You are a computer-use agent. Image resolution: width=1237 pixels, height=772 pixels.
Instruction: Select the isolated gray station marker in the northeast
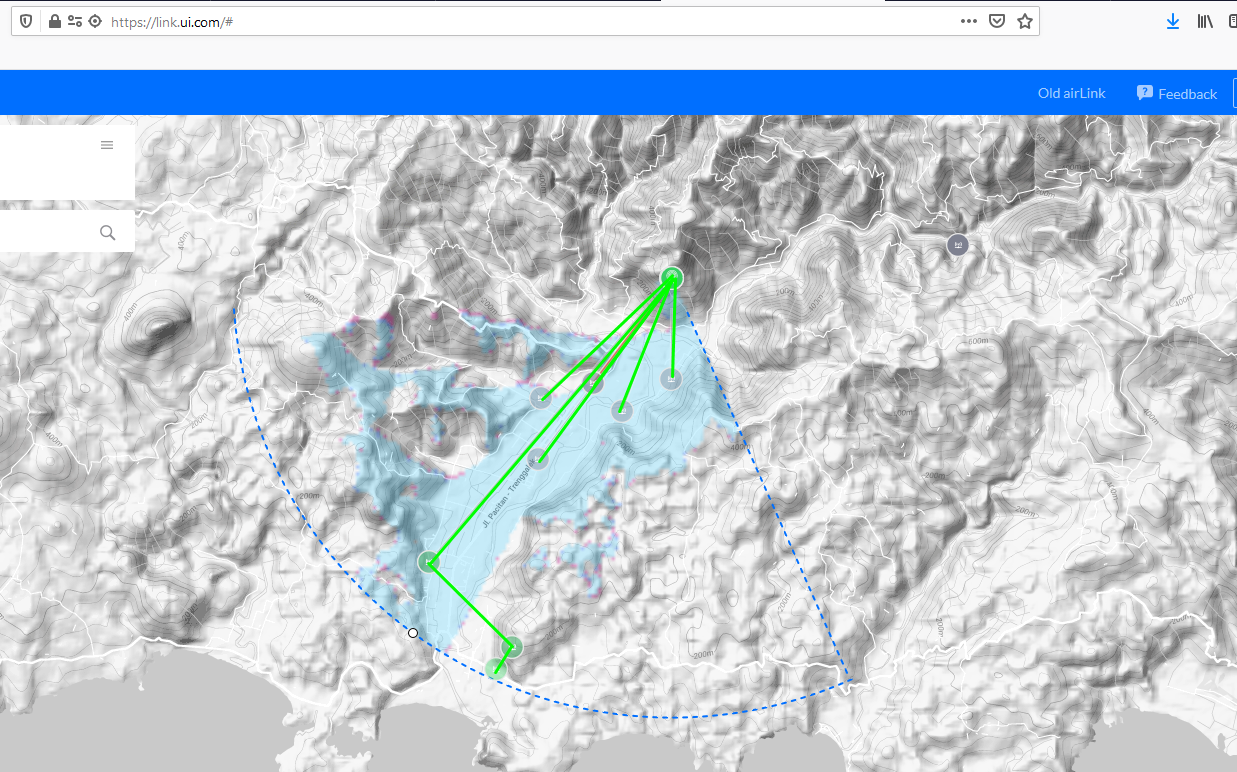(958, 244)
